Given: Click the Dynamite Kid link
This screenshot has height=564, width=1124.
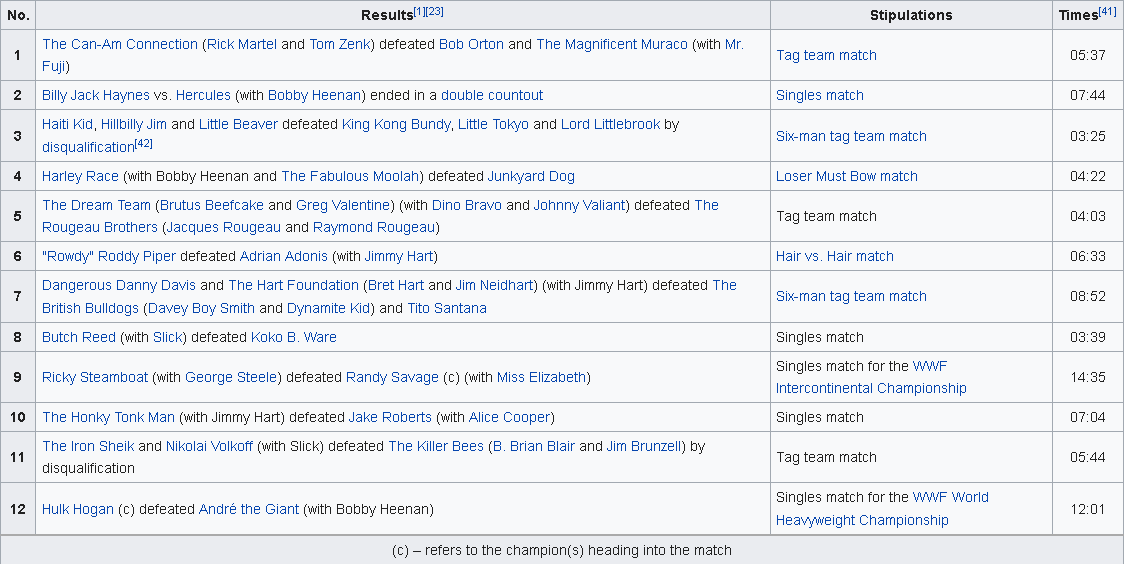Looking at the screenshot, I should click(328, 308).
